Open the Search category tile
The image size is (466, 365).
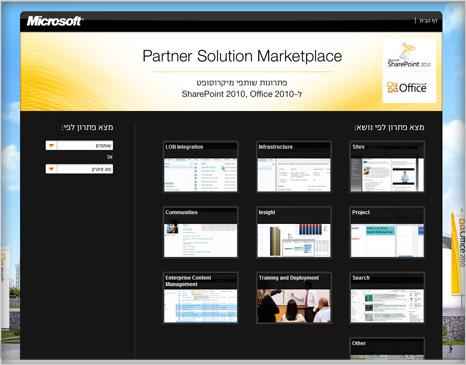(x=387, y=298)
